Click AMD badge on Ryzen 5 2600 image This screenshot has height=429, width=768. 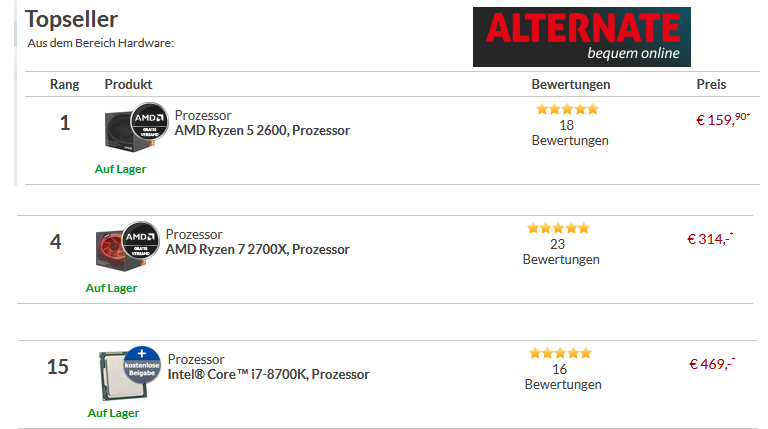[x=149, y=121]
